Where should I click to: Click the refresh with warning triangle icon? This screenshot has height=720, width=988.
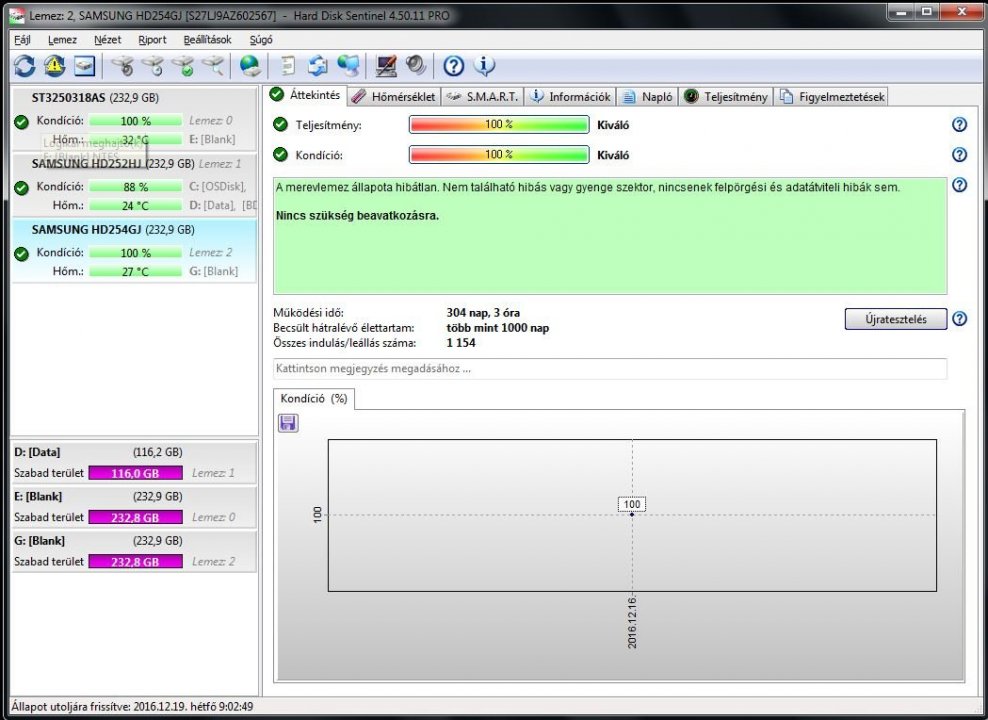pos(54,66)
